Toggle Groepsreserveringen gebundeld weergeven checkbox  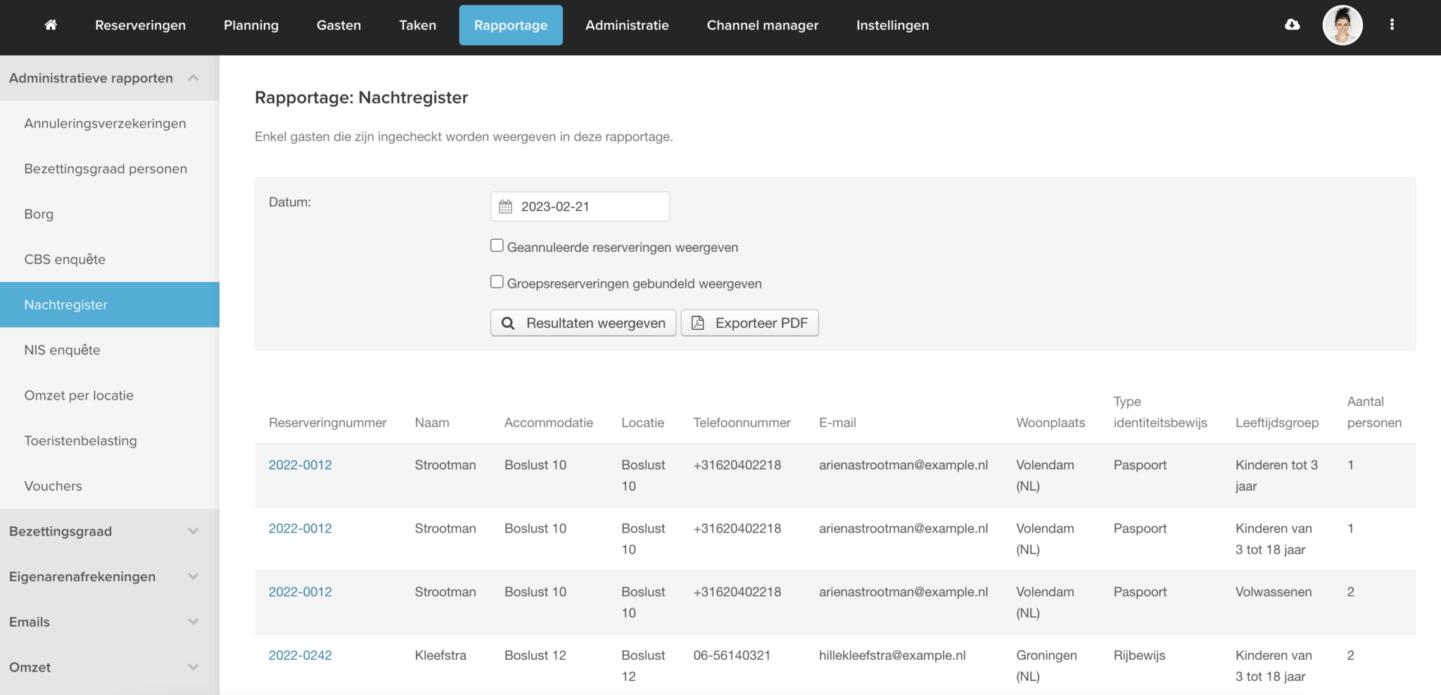(497, 282)
